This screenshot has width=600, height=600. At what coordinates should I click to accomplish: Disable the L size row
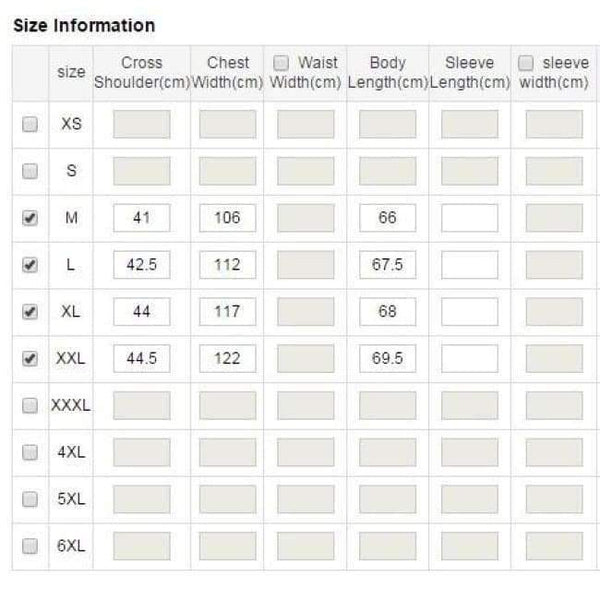(30, 265)
